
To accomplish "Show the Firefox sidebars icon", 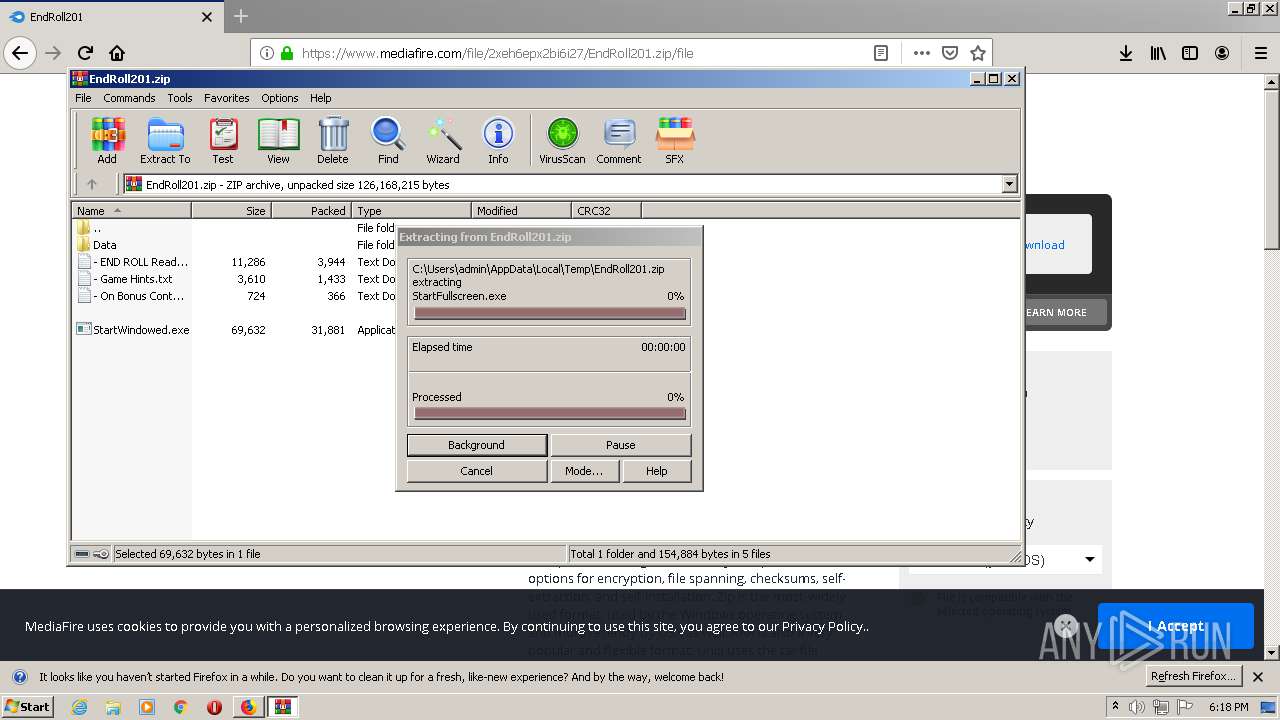I will (x=1190, y=53).
